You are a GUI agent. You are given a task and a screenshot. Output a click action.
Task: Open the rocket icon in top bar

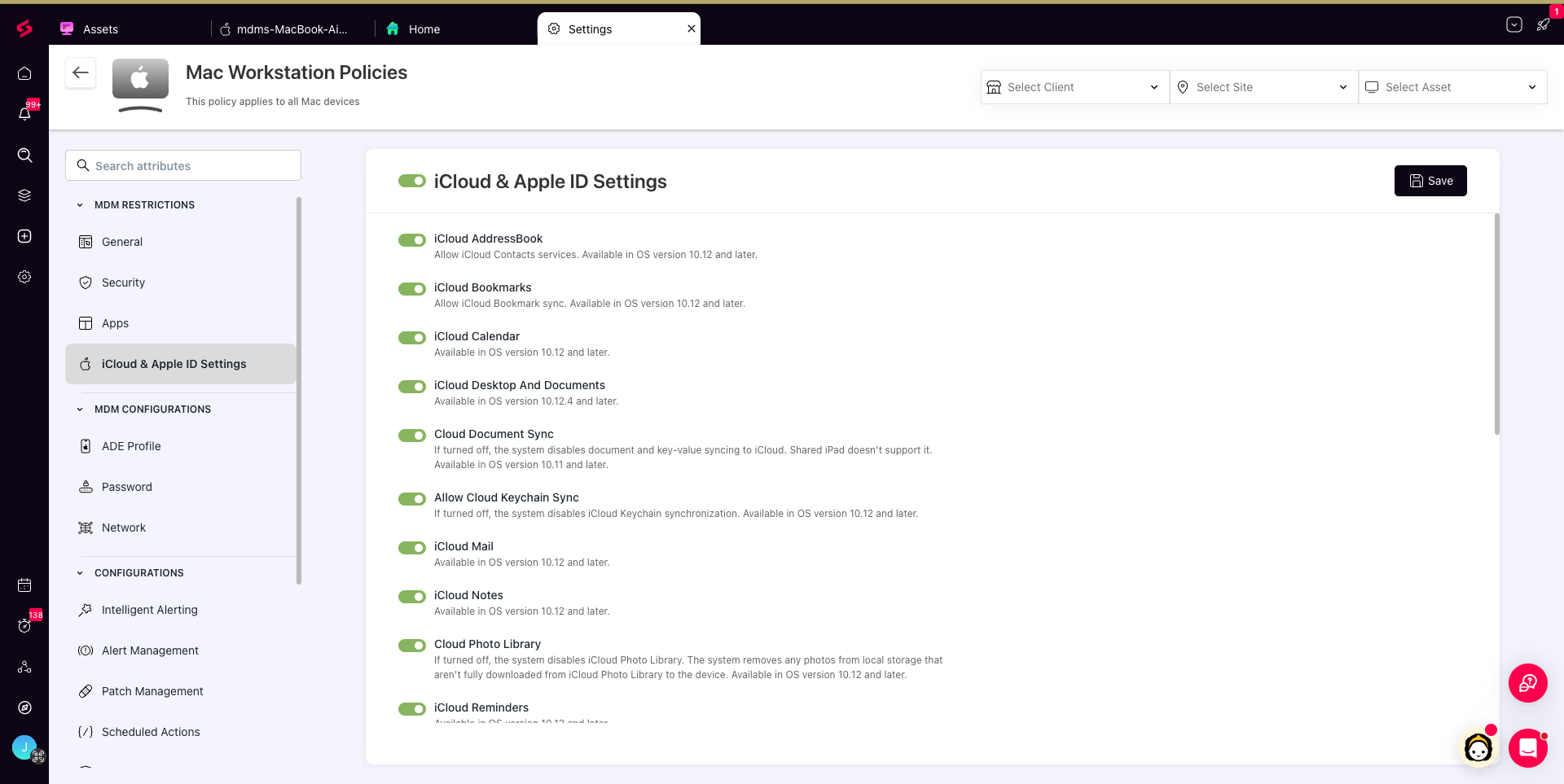click(1543, 24)
